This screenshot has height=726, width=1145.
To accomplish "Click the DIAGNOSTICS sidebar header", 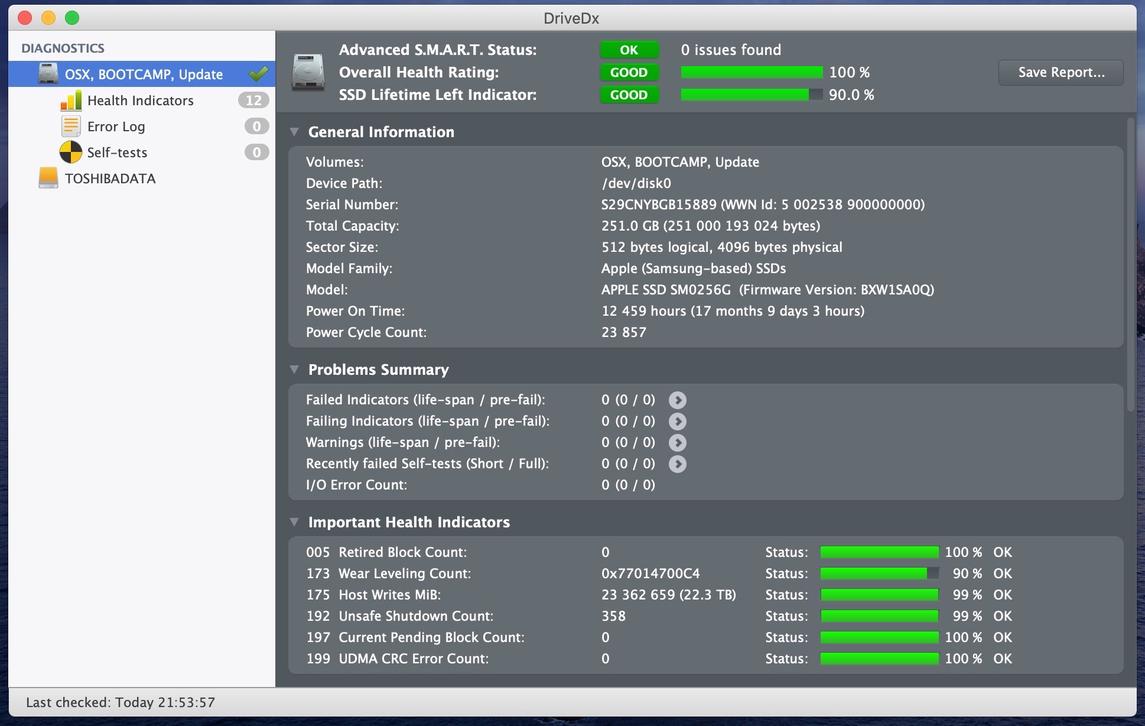I will click(63, 48).
